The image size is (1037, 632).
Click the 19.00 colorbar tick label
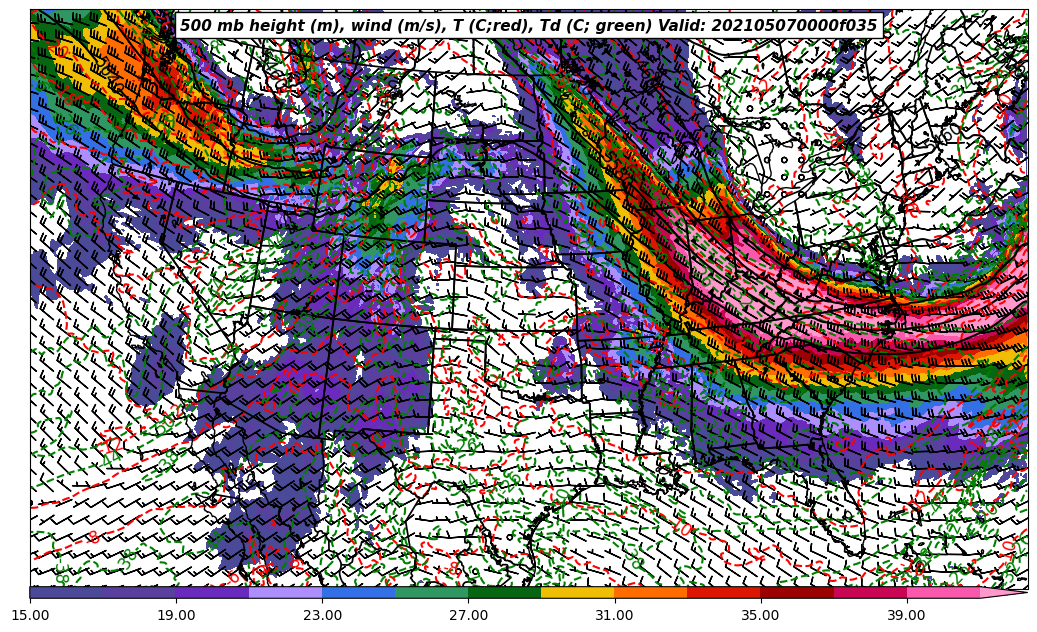(x=176, y=616)
